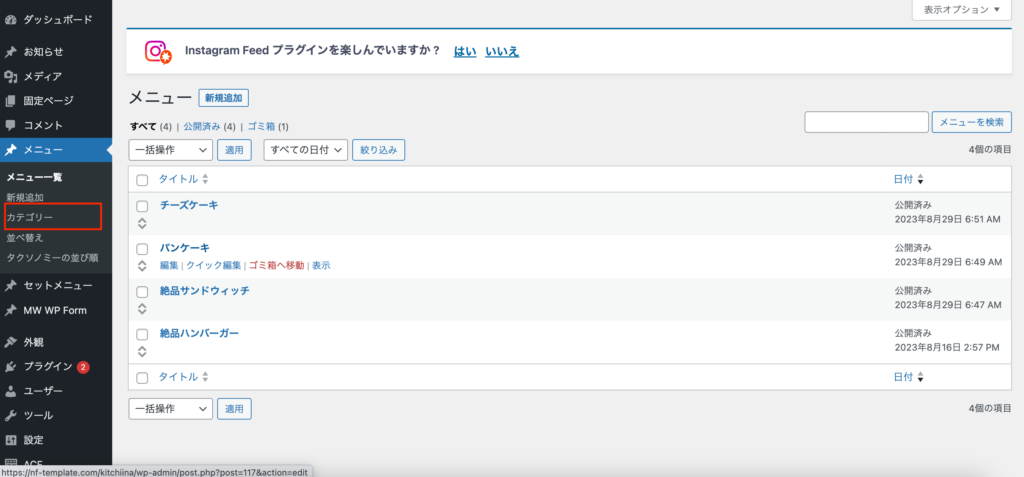Check the select-all box in top header
The width and height of the screenshot is (1024, 477).
(x=142, y=180)
